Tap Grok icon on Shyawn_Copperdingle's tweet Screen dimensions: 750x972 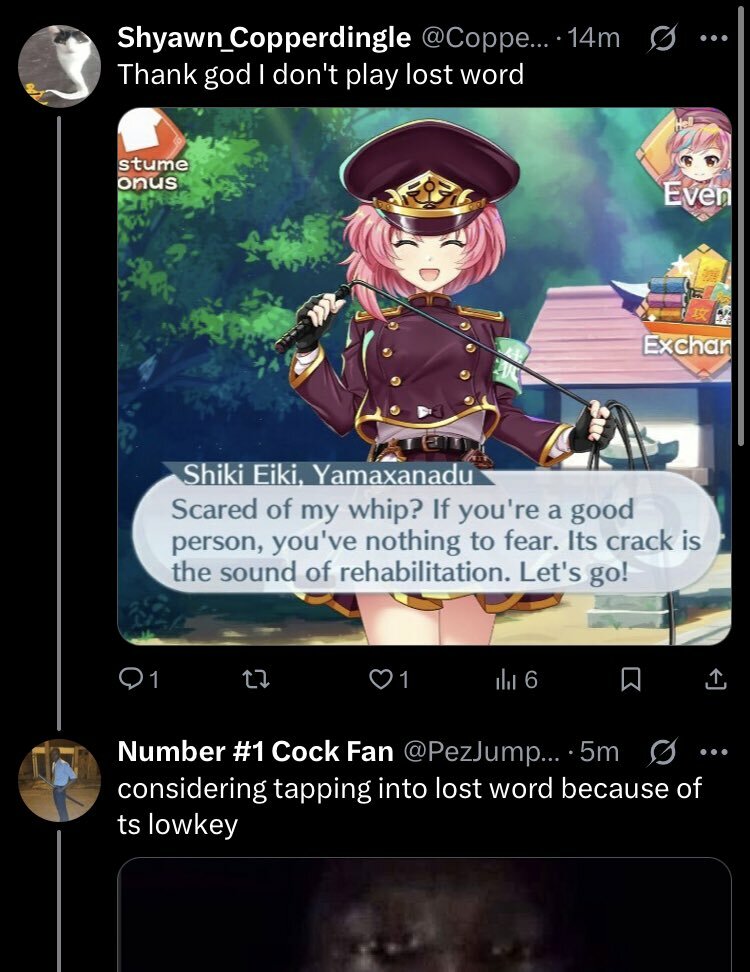pos(661,38)
